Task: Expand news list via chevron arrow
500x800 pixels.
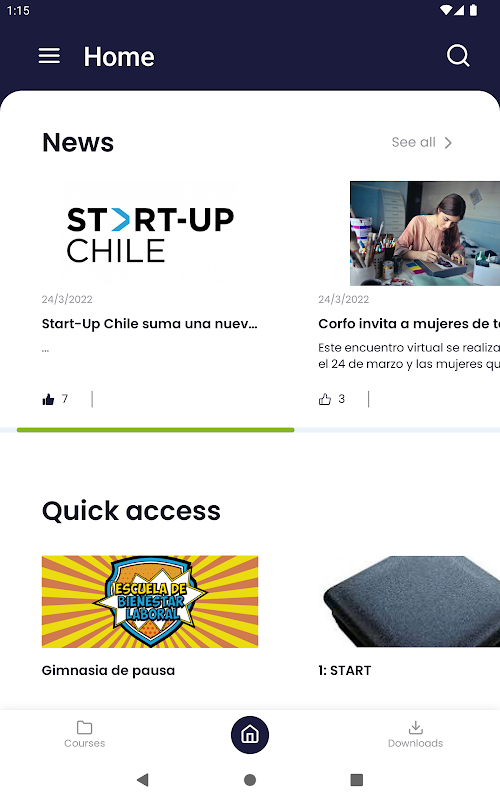Action: (x=448, y=142)
